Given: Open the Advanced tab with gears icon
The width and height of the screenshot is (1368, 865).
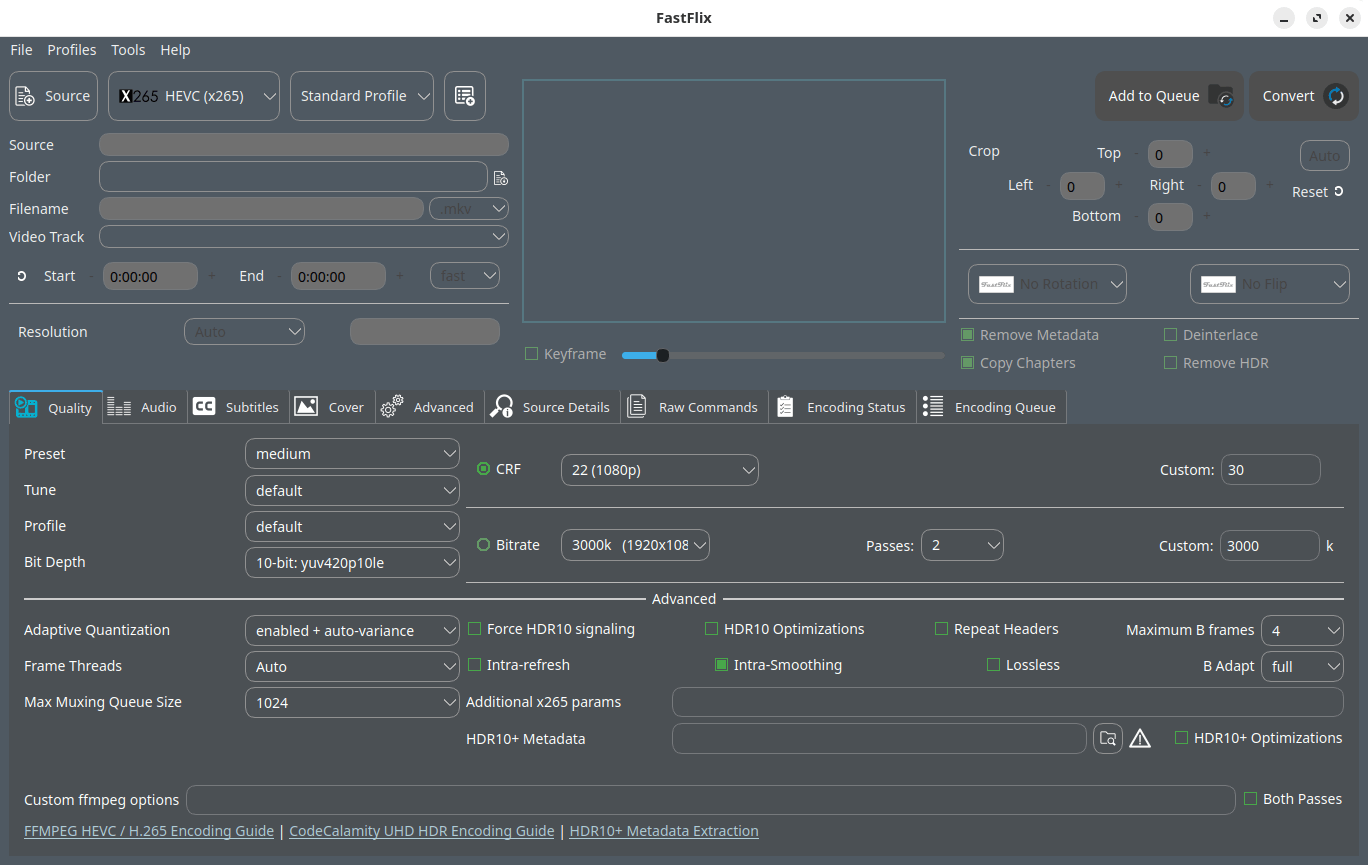Looking at the screenshot, I should point(430,407).
